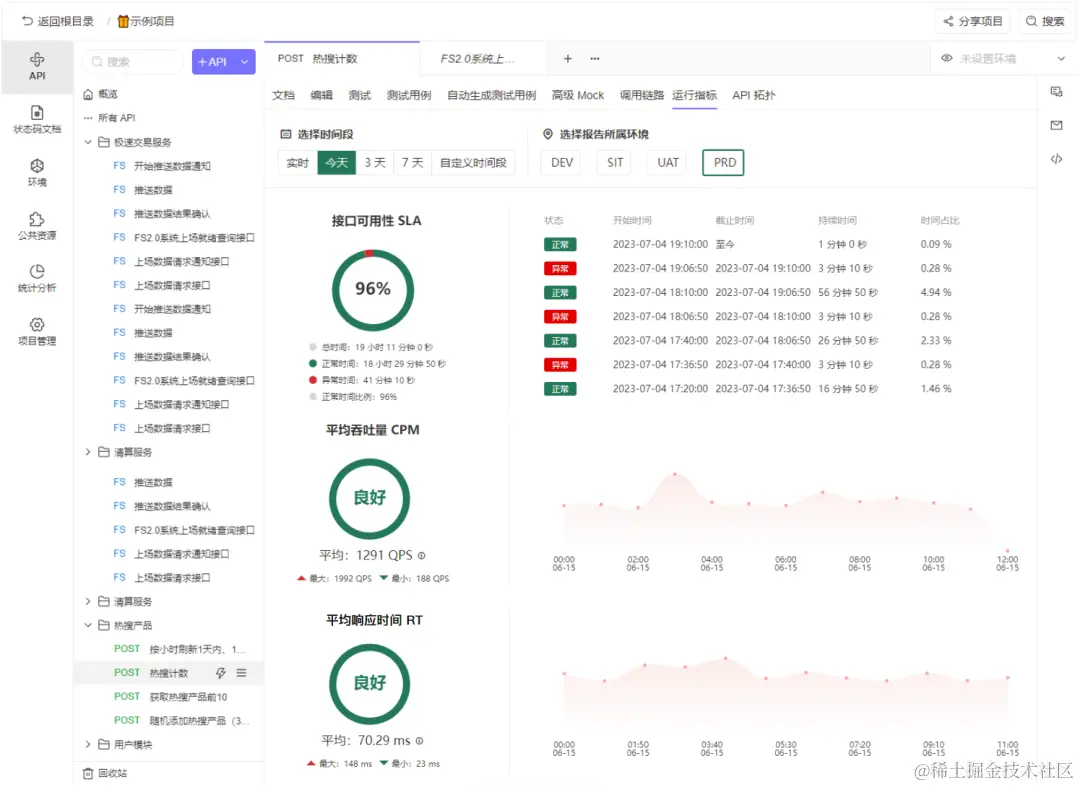1080x787 pixels.
Task: Click the 正常 row starting 19:10:00
Action: (751, 244)
